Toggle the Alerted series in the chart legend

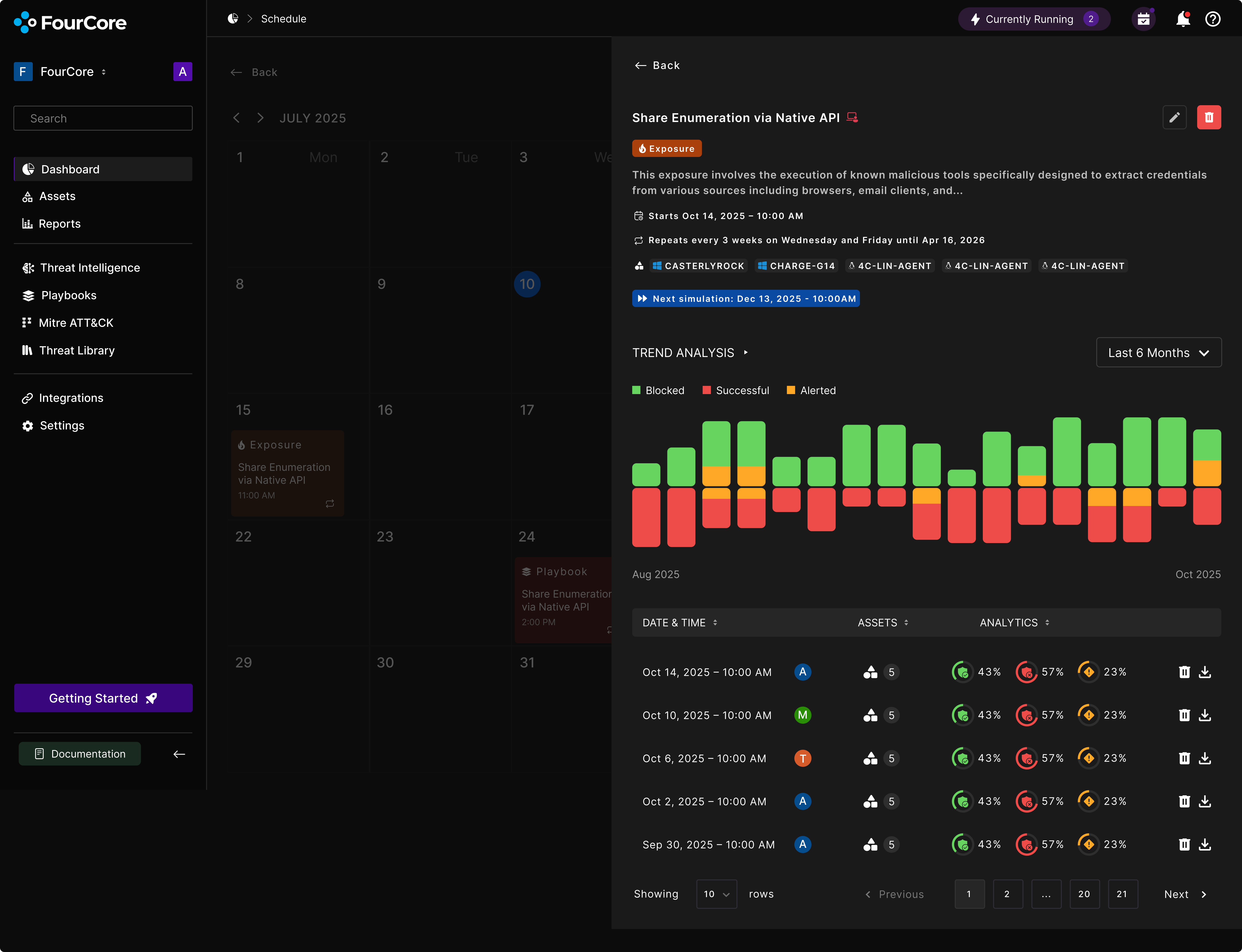tap(811, 390)
